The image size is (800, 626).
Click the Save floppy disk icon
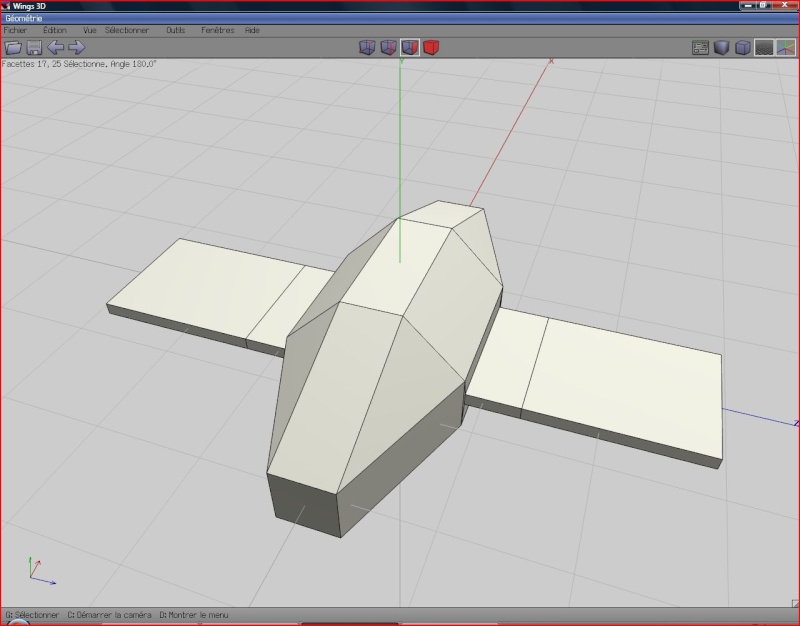pyautogui.click(x=34, y=47)
